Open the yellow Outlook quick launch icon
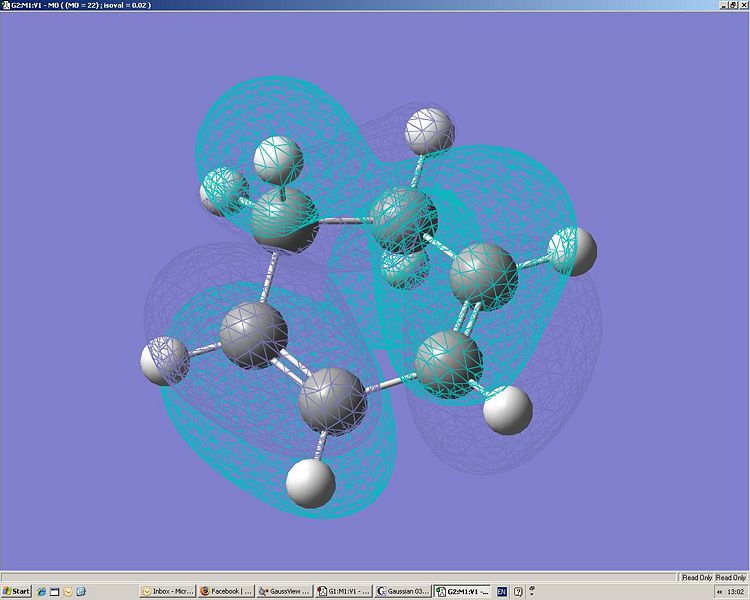 [x=67, y=591]
